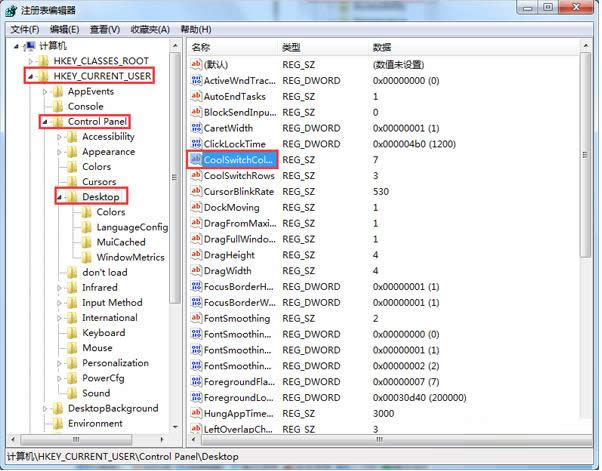The height and width of the screenshot is (471, 602).
Task: Click the Console folder icon
Action: (x=58, y=106)
